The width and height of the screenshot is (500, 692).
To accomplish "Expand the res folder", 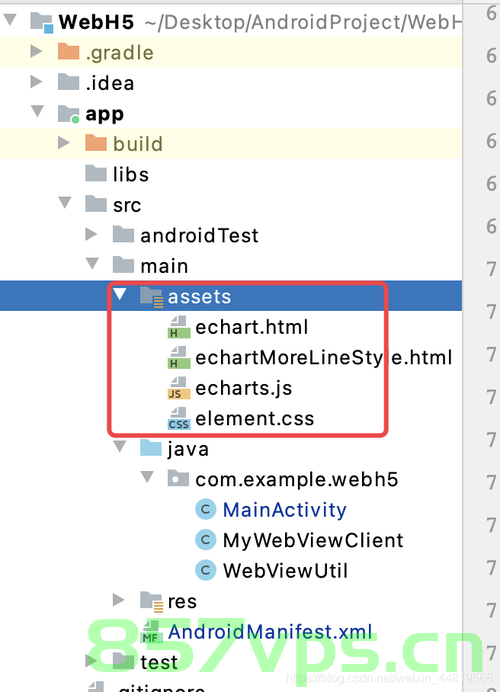I will [119, 600].
